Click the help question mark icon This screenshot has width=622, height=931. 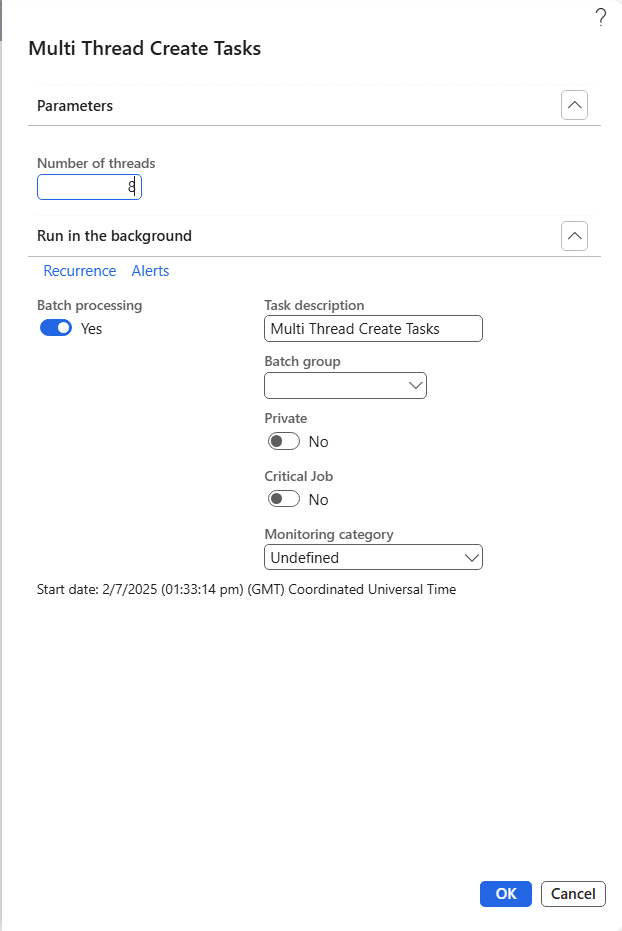pyautogui.click(x=600, y=17)
